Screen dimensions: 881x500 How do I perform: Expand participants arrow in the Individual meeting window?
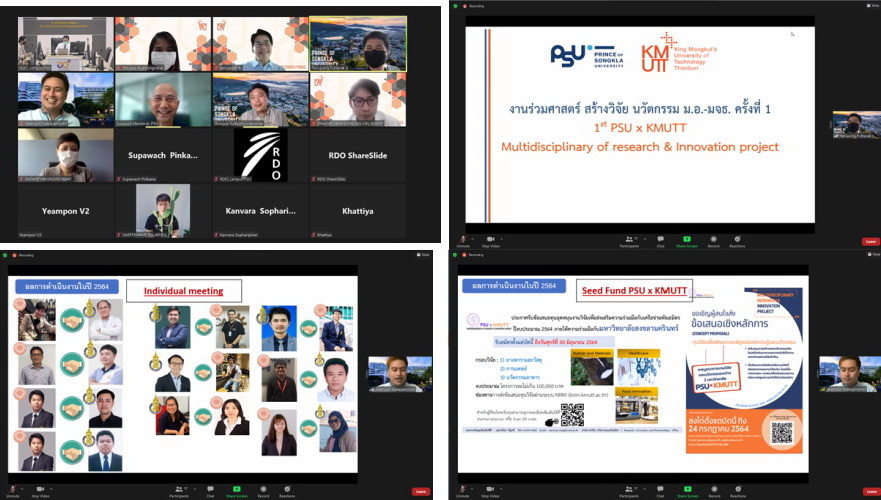point(194,489)
